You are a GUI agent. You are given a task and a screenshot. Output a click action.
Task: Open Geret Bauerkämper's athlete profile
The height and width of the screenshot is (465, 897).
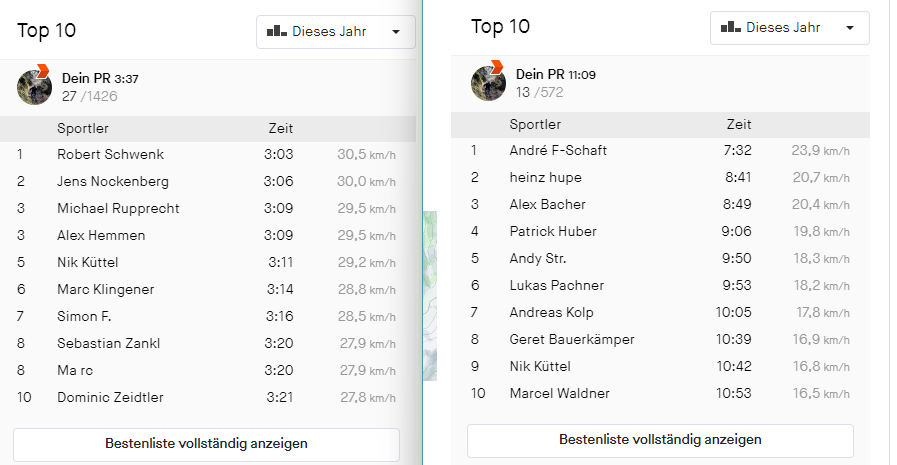click(572, 340)
